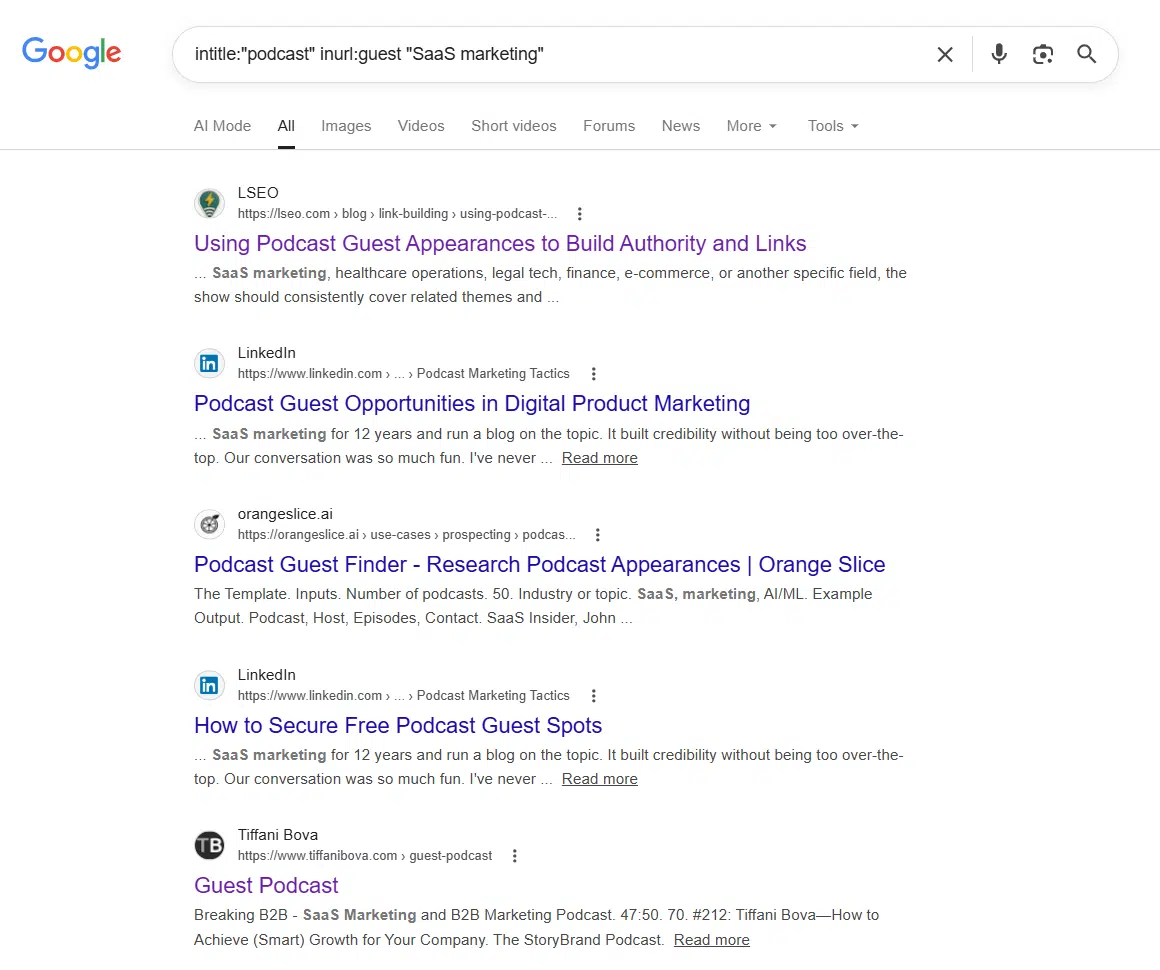Click first LinkedIn favicon for Podcast Guest Opportunities

(x=209, y=363)
